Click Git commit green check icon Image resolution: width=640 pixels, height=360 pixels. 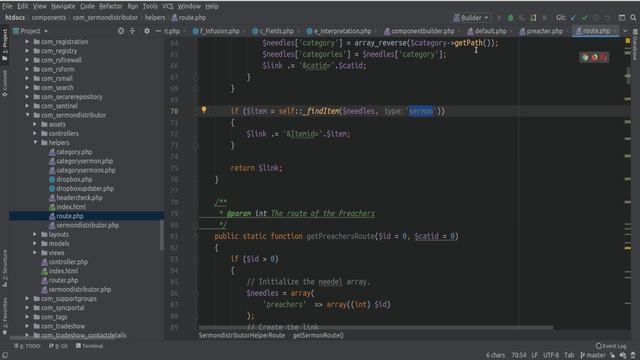pos(584,18)
